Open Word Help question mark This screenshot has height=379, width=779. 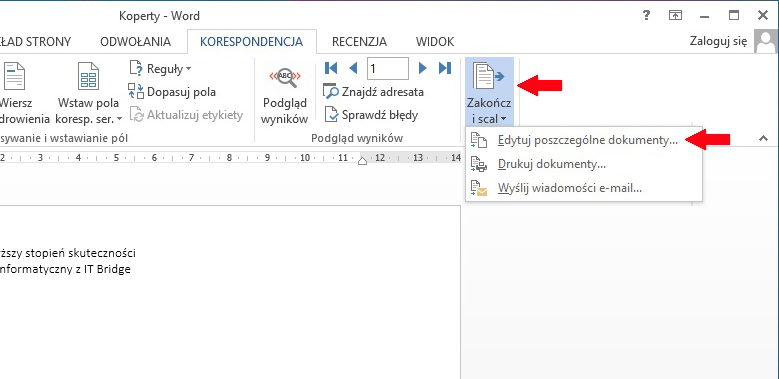[646, 16]
